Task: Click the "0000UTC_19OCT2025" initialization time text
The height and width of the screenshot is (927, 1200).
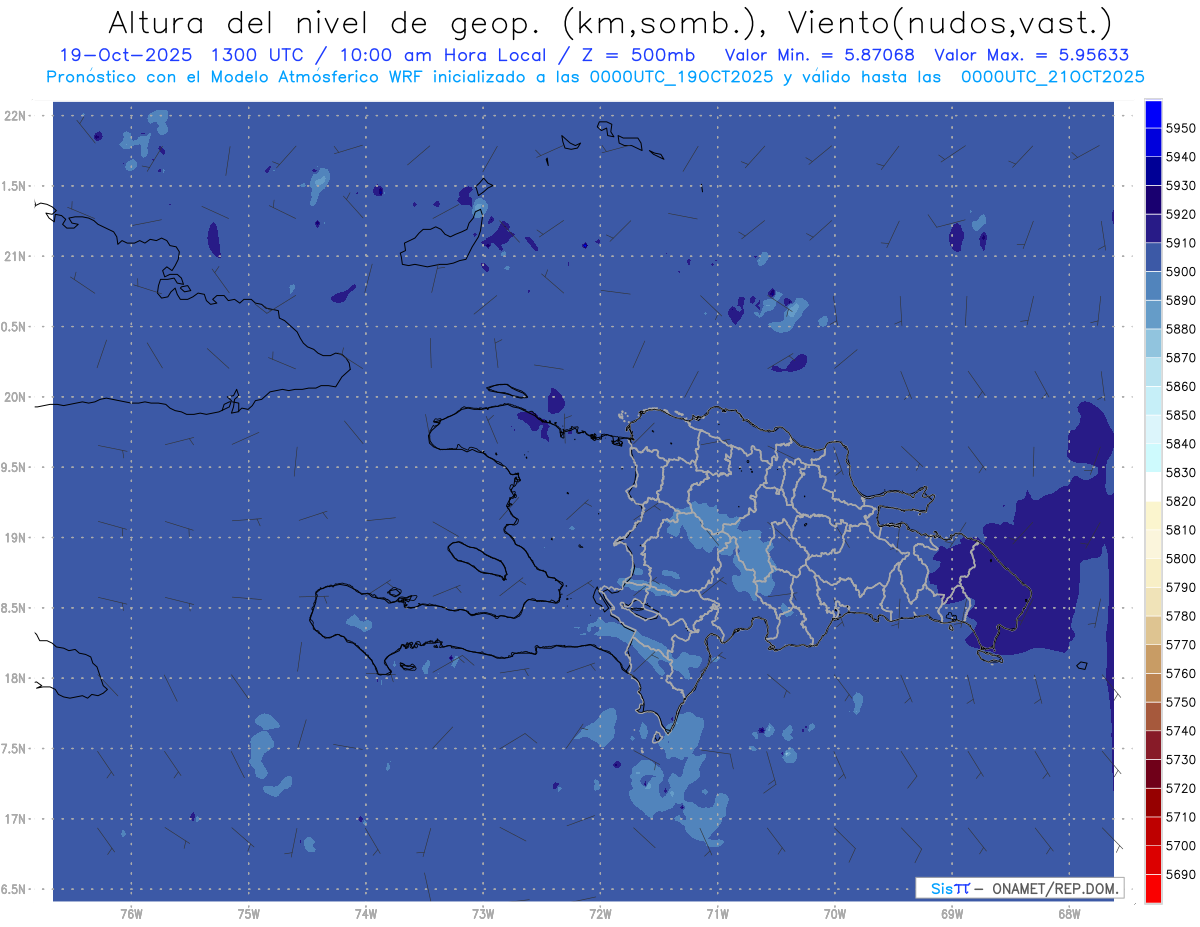Action: (x=681, y=77)
